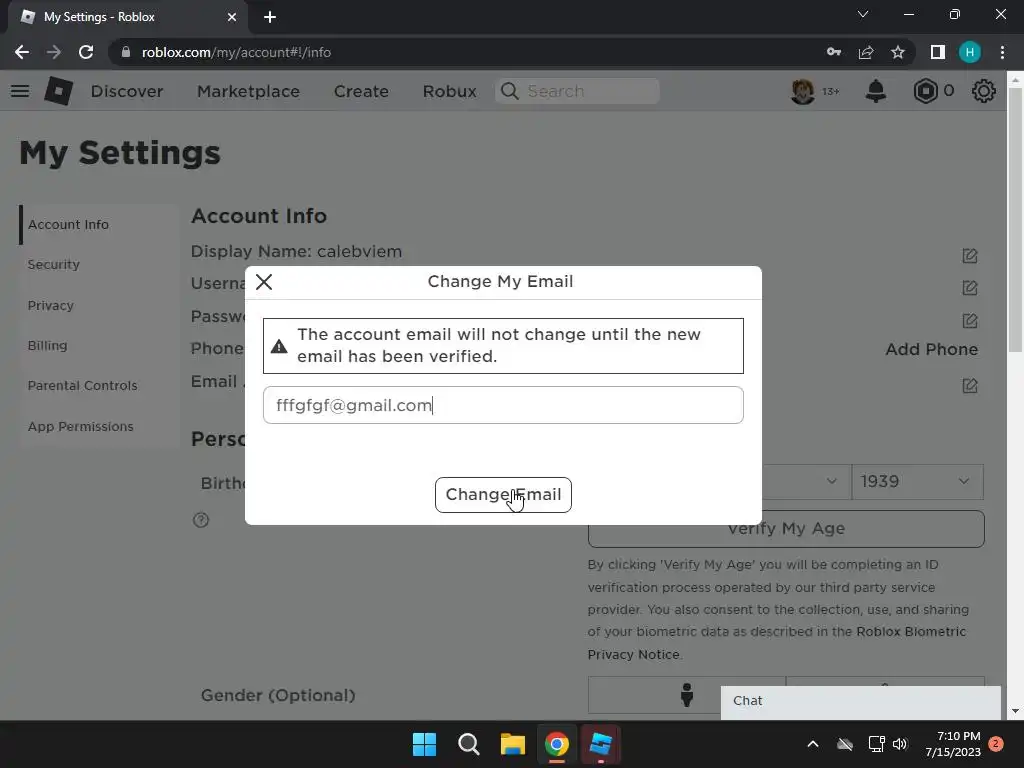Show hidden system tray icons

(813, 744)
